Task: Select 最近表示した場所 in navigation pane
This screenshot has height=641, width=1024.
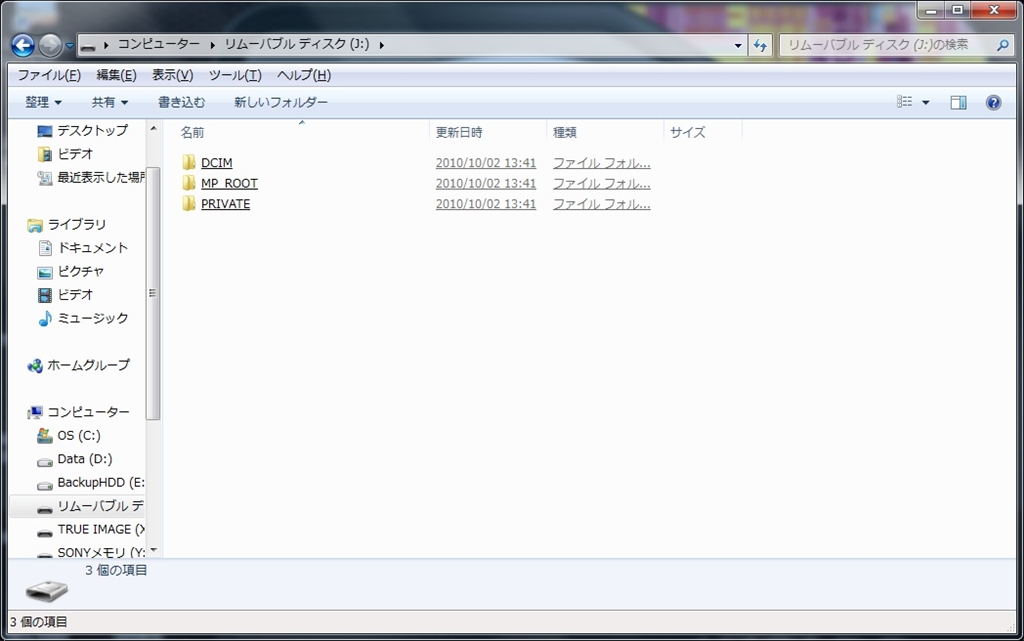Action: tap(101, 178)
